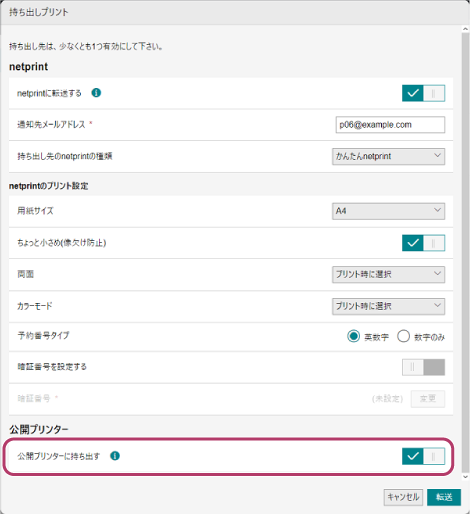Select 英数字 radio button
470x514 pixels.
(353, 336)
